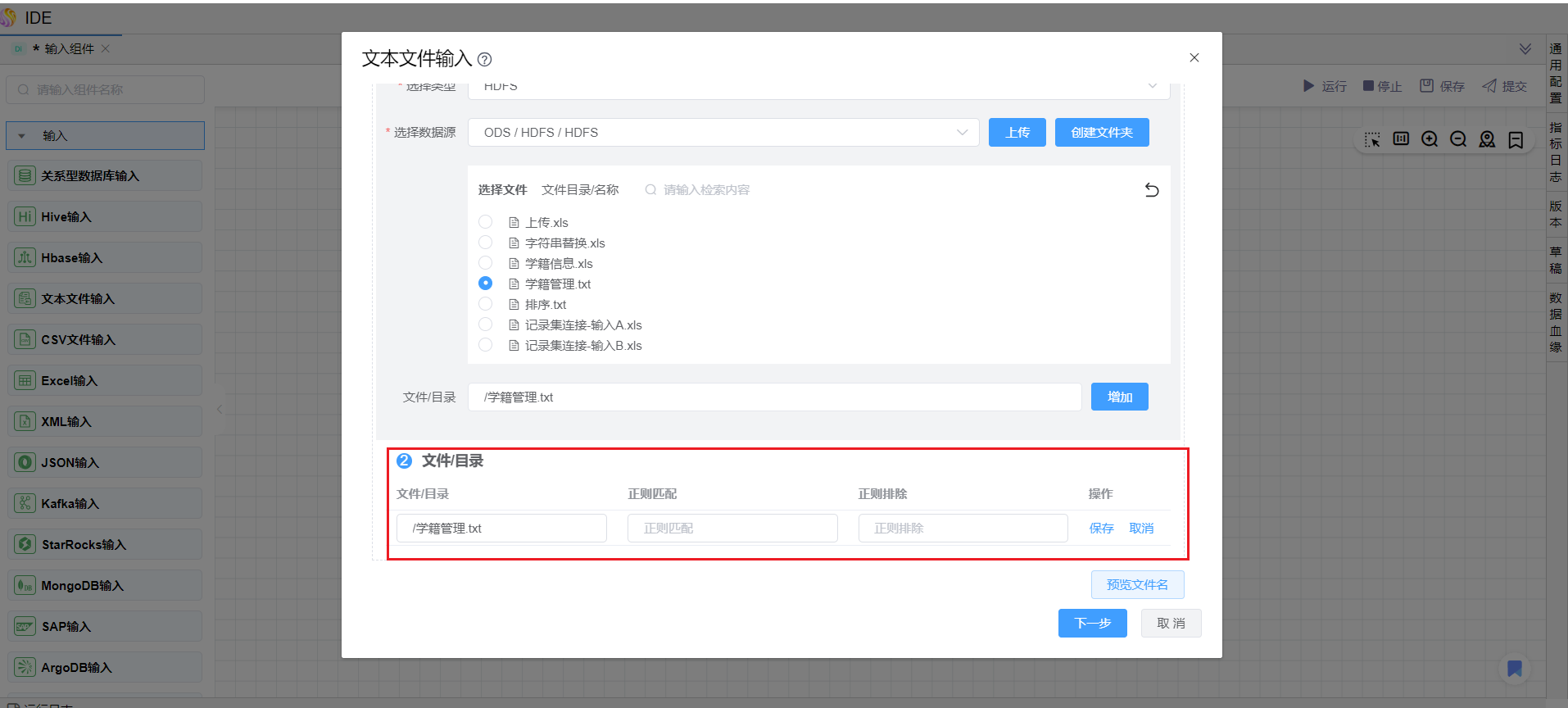Click the 正则匹配 input field
This screenshot has height=708, width=1568.
(732, 529)
